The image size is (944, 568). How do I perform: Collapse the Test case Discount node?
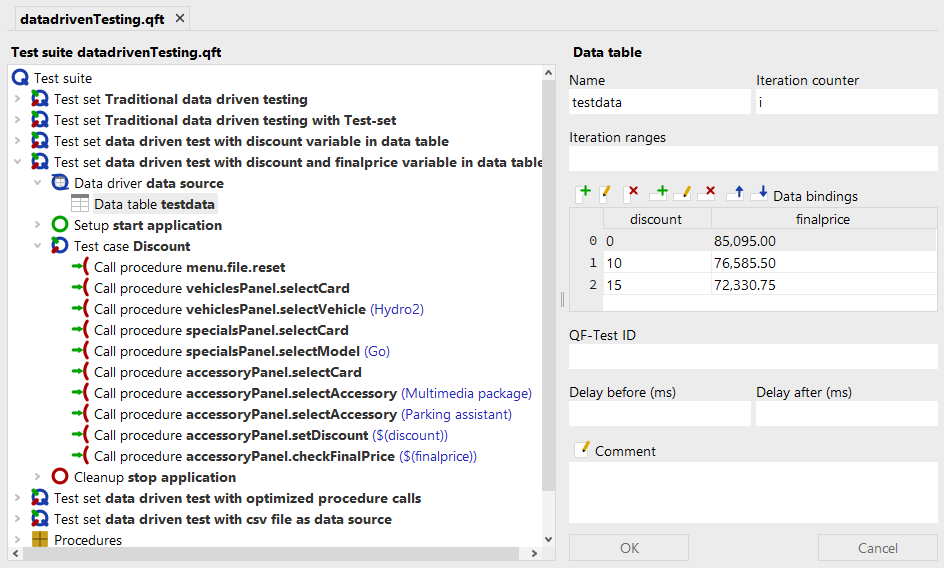point(37,246)
